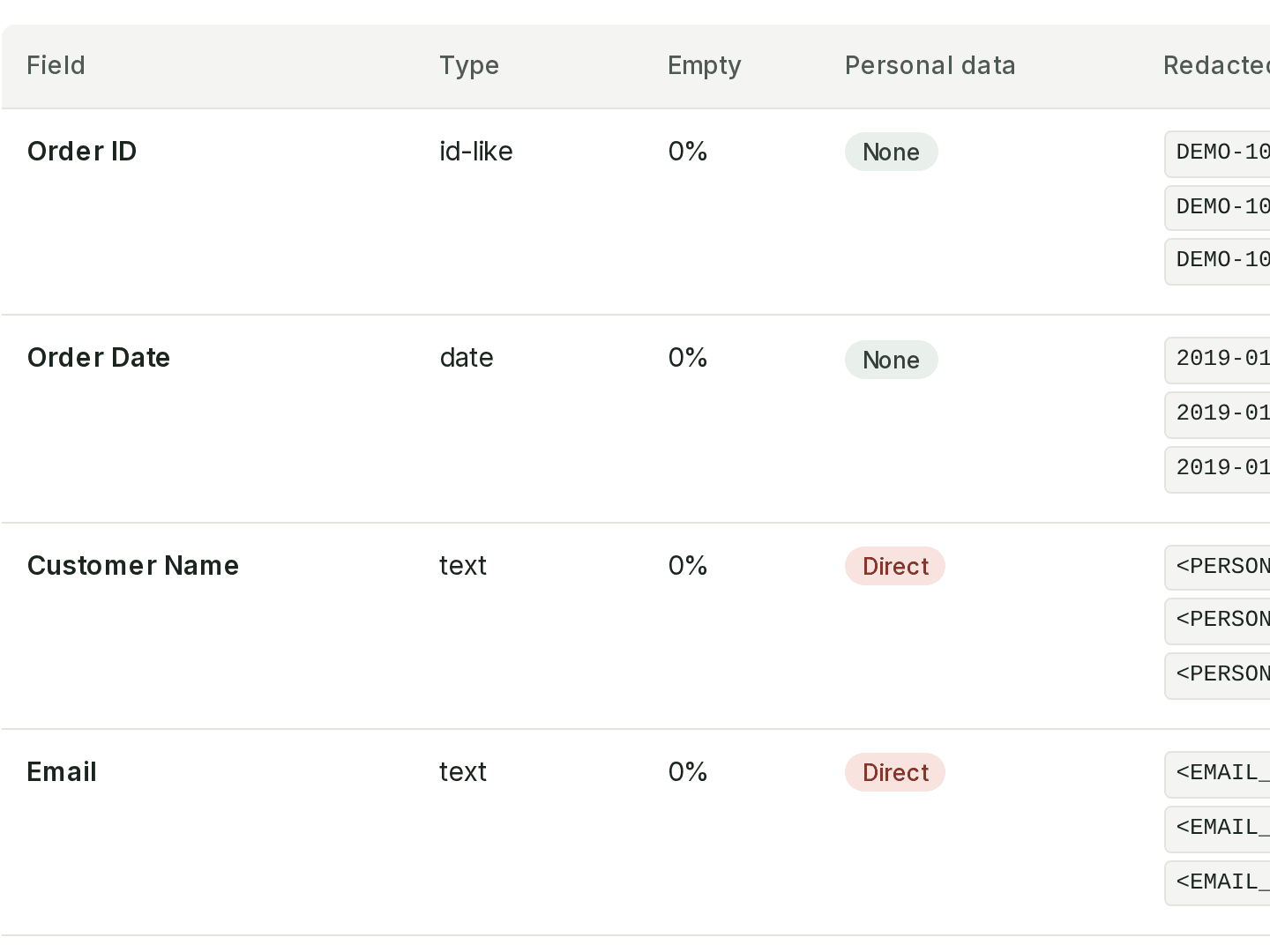Select the Email field name
1270x952 pixels.
click(x=62, y=771)
